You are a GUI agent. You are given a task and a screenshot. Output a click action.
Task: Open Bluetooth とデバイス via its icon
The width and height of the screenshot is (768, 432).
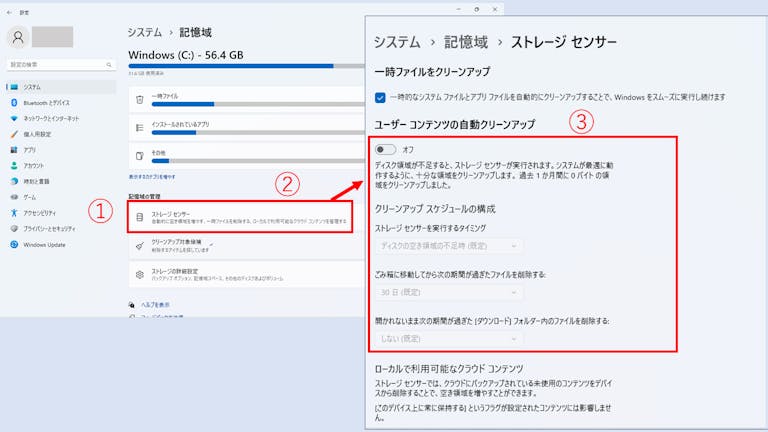pos(14,103)
